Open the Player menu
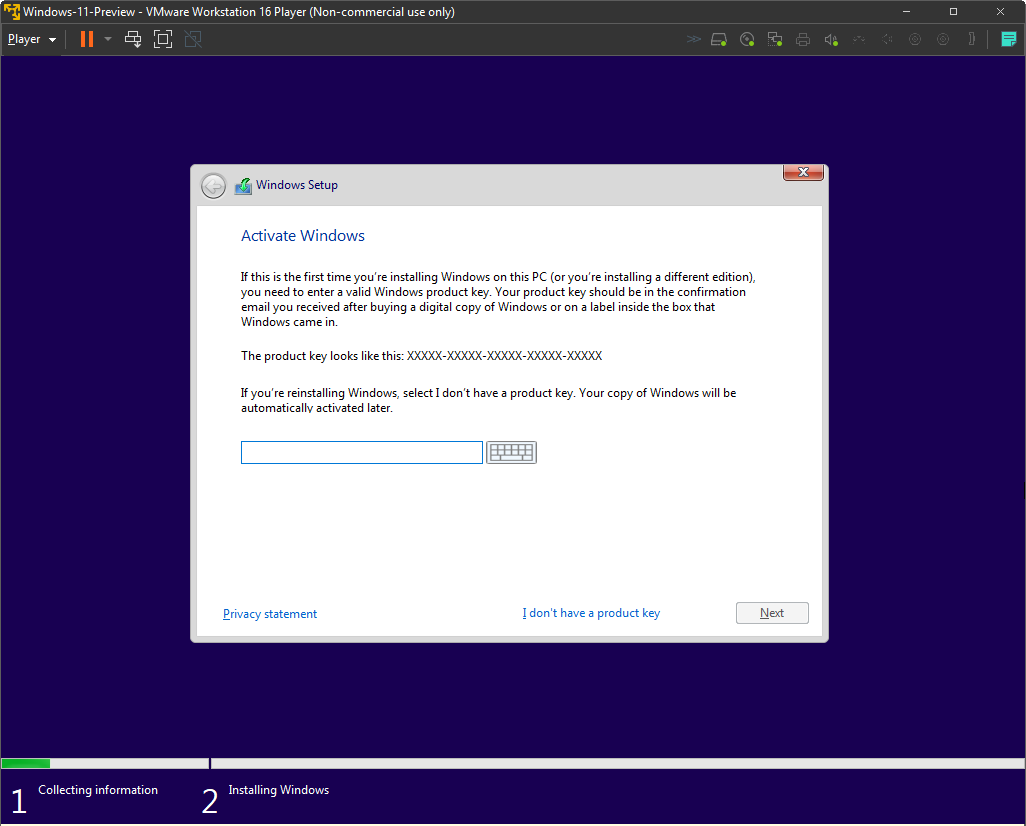This screenshot has height=826, width=1026. click(x=31, y=39)
